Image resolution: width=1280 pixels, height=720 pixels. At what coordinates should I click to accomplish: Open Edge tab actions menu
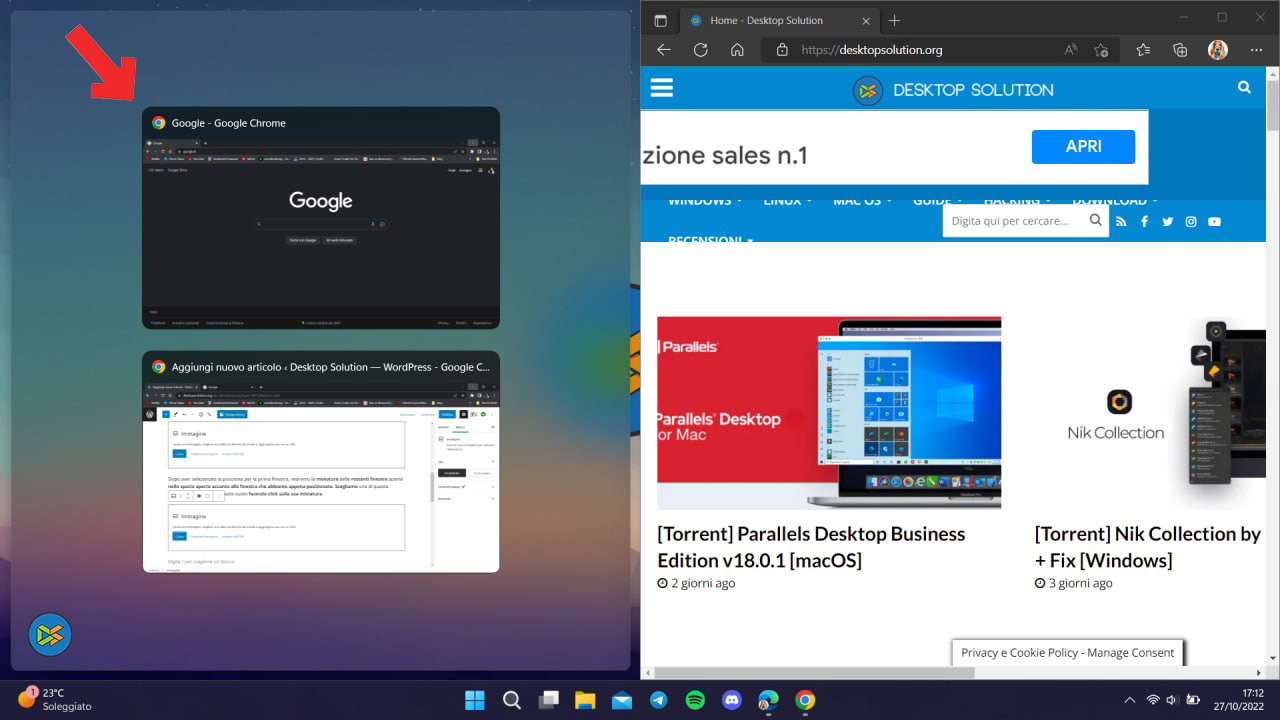click(x=660, y=20)
